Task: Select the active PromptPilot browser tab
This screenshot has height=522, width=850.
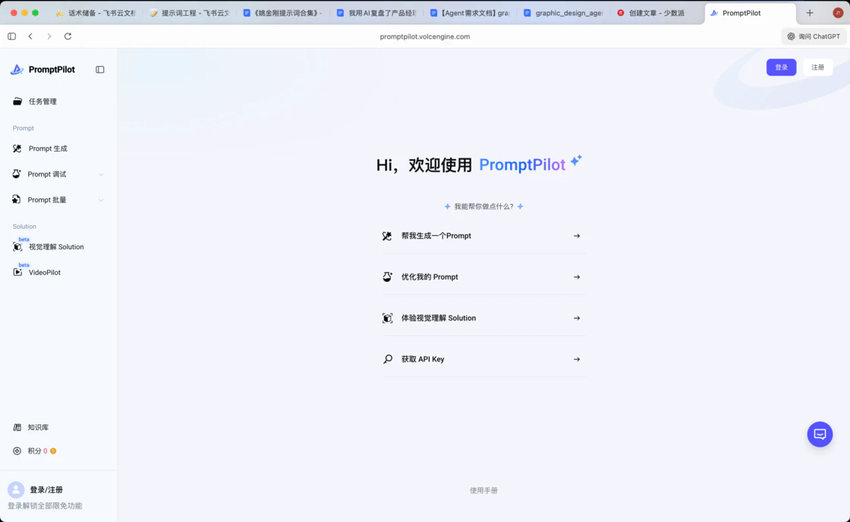Action: 750,12
